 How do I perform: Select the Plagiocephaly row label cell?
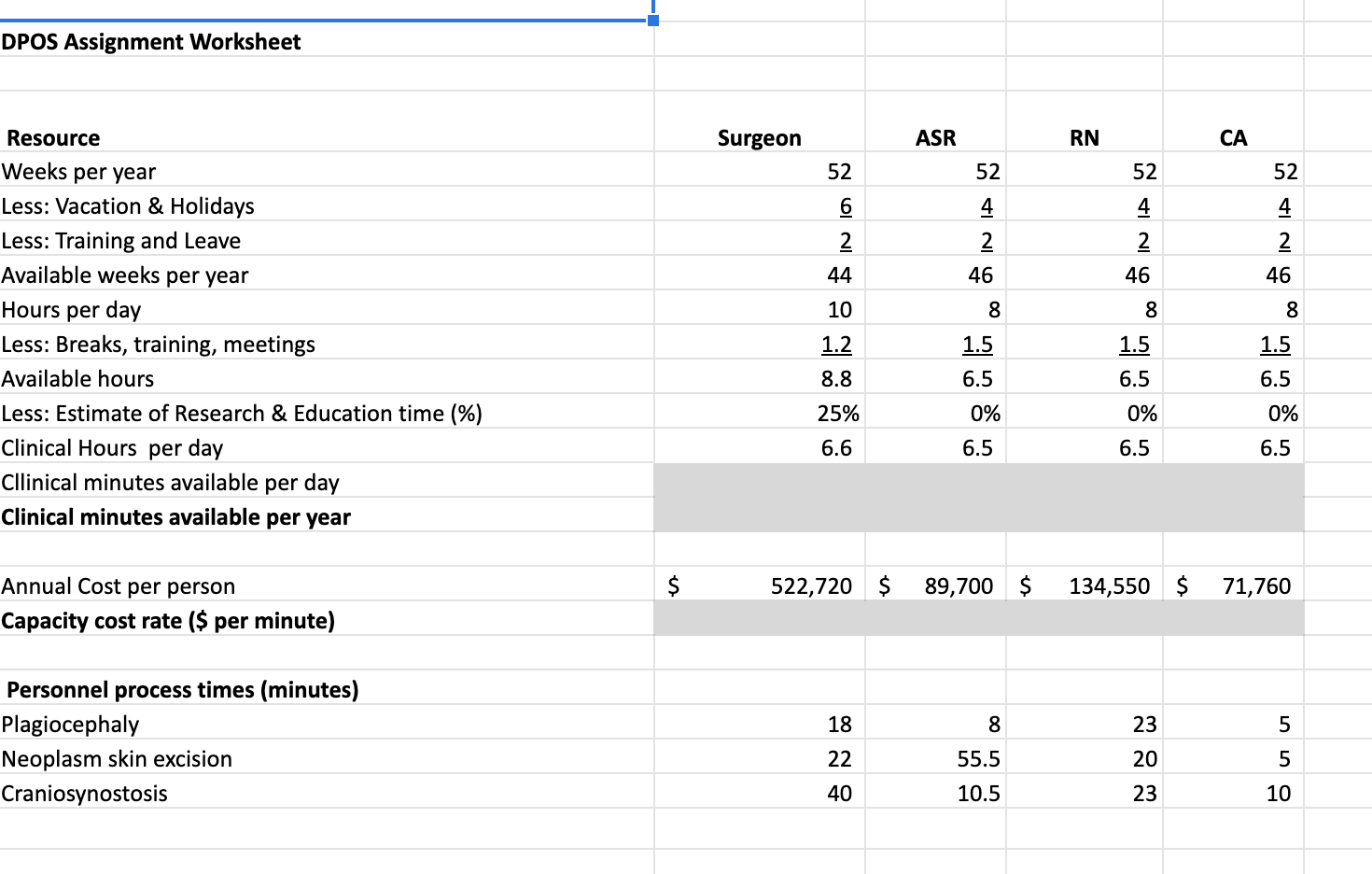(x=70, y=724)
